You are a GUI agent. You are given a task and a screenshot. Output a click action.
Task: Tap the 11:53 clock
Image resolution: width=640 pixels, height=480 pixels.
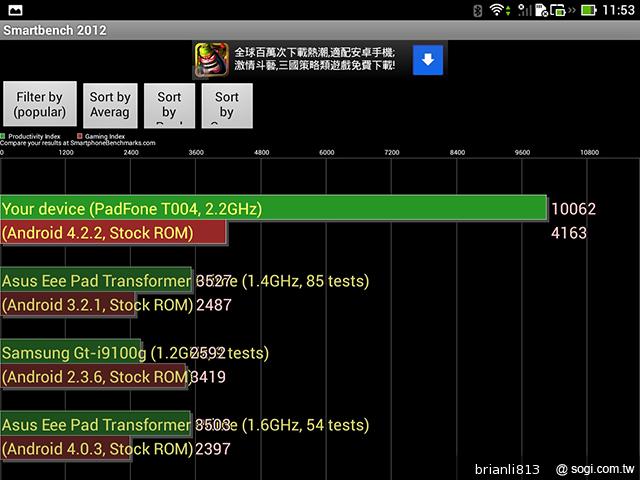pyautogui.click(x=618, y=10)
